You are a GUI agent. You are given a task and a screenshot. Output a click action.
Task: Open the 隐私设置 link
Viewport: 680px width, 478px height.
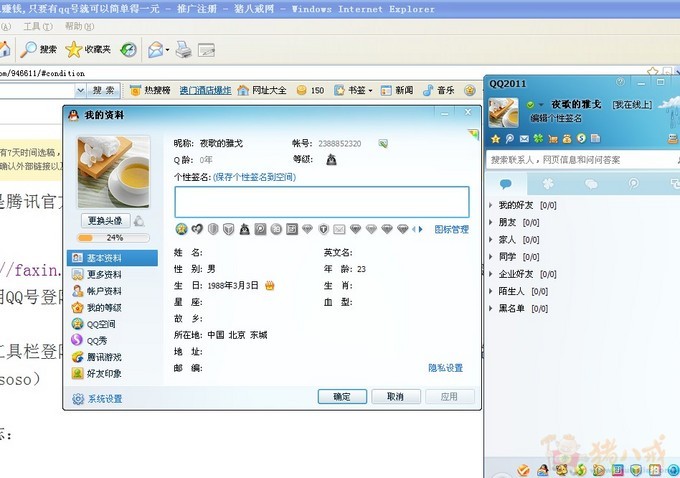point(445,368)
